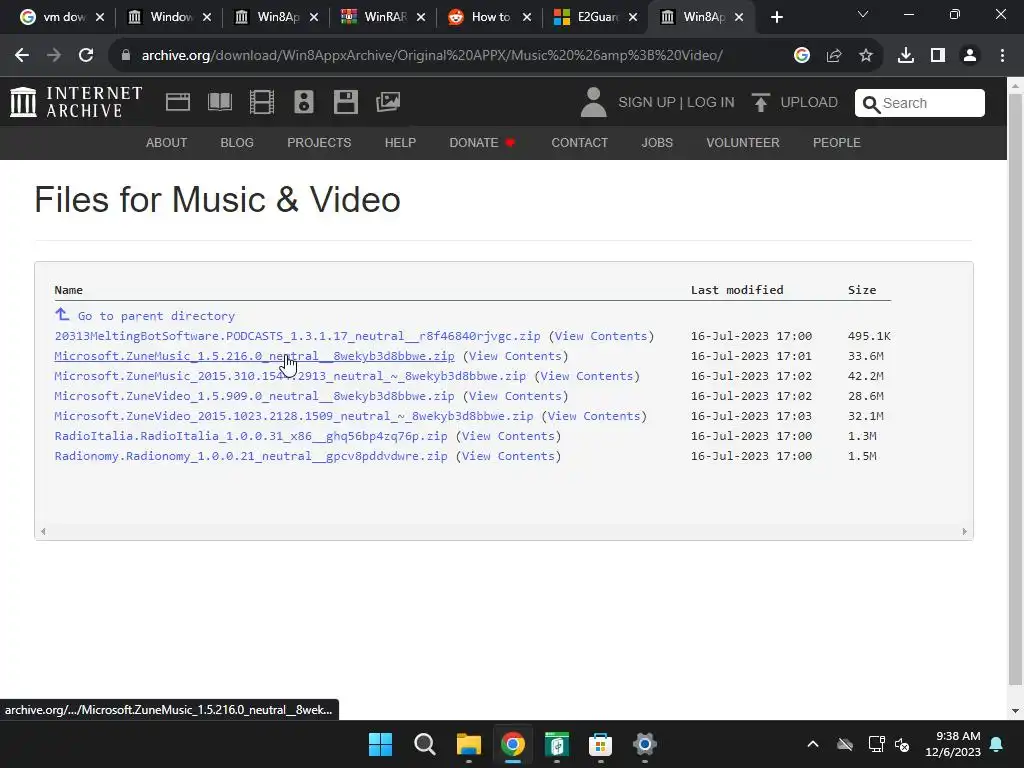
Task: Show hidden system tray icons
Action: tap(813, 744)
